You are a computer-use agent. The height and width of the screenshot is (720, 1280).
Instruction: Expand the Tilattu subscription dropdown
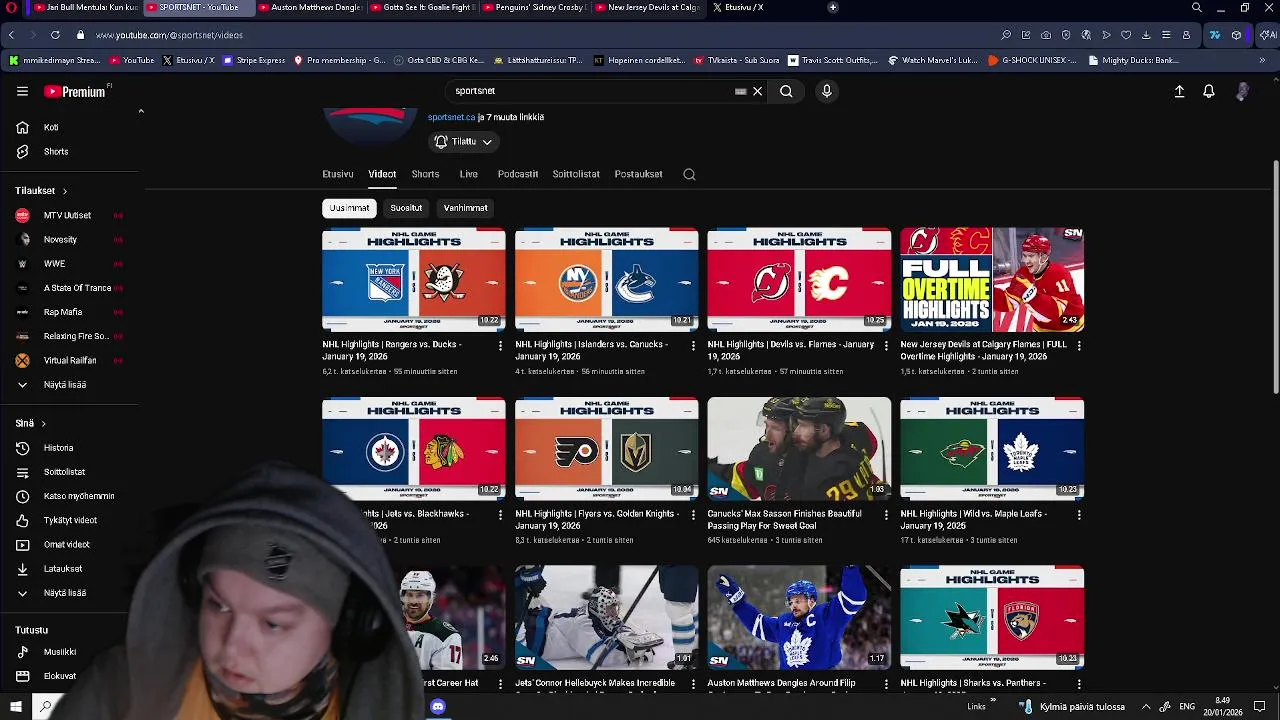463,142
